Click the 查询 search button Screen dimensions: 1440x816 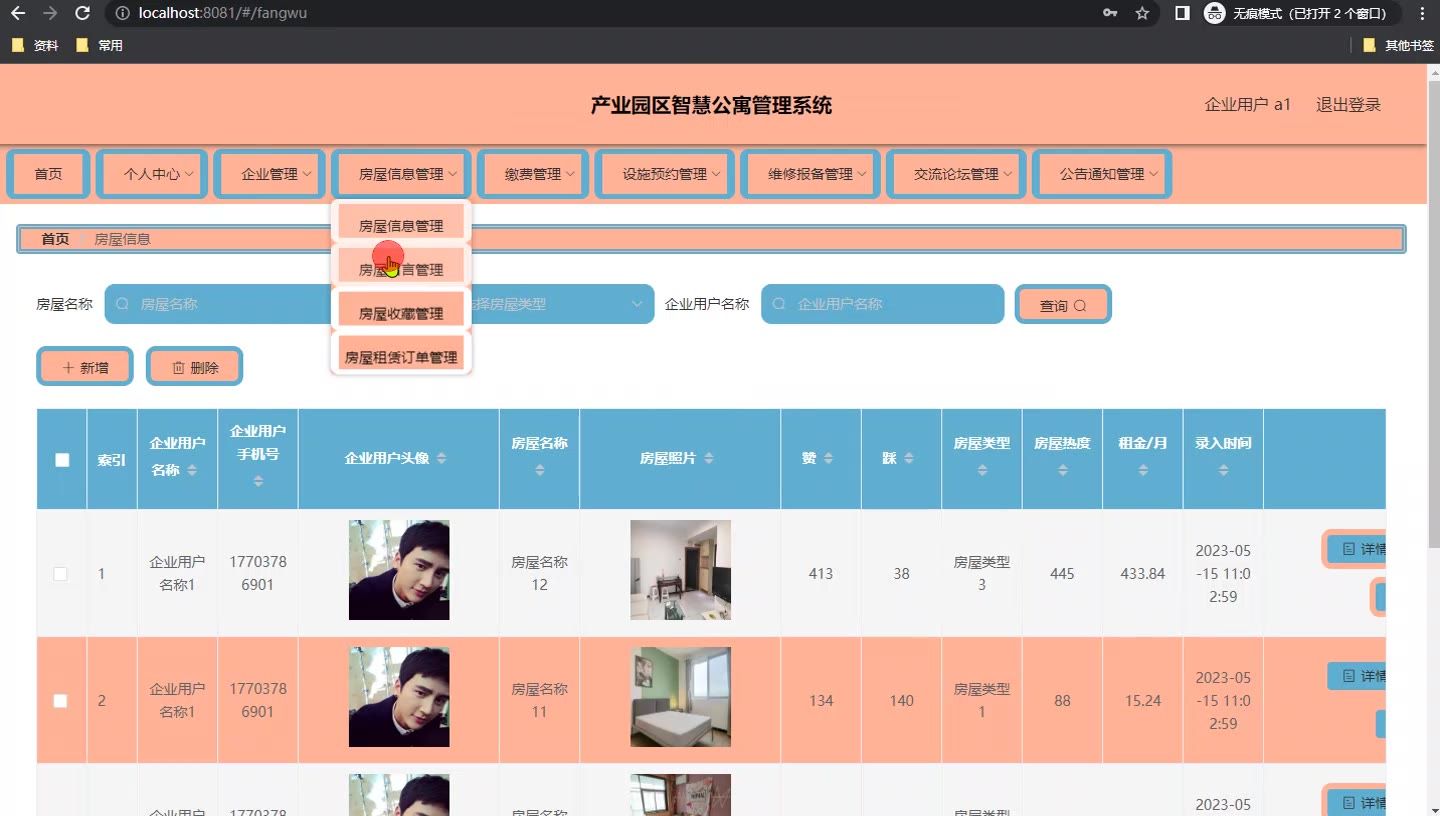tap(1063, 305)
